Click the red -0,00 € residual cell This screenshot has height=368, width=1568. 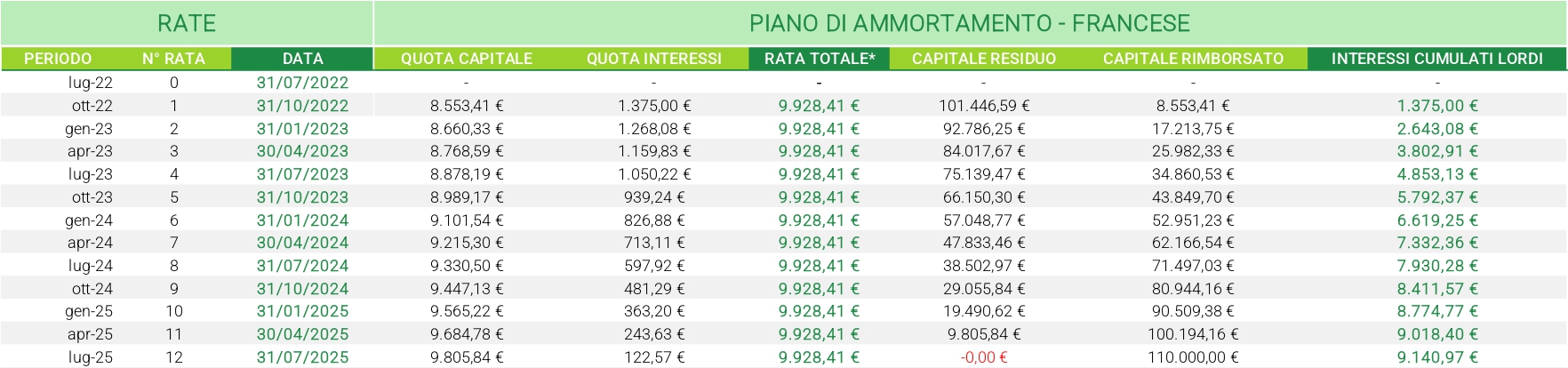tap(984, 357)
